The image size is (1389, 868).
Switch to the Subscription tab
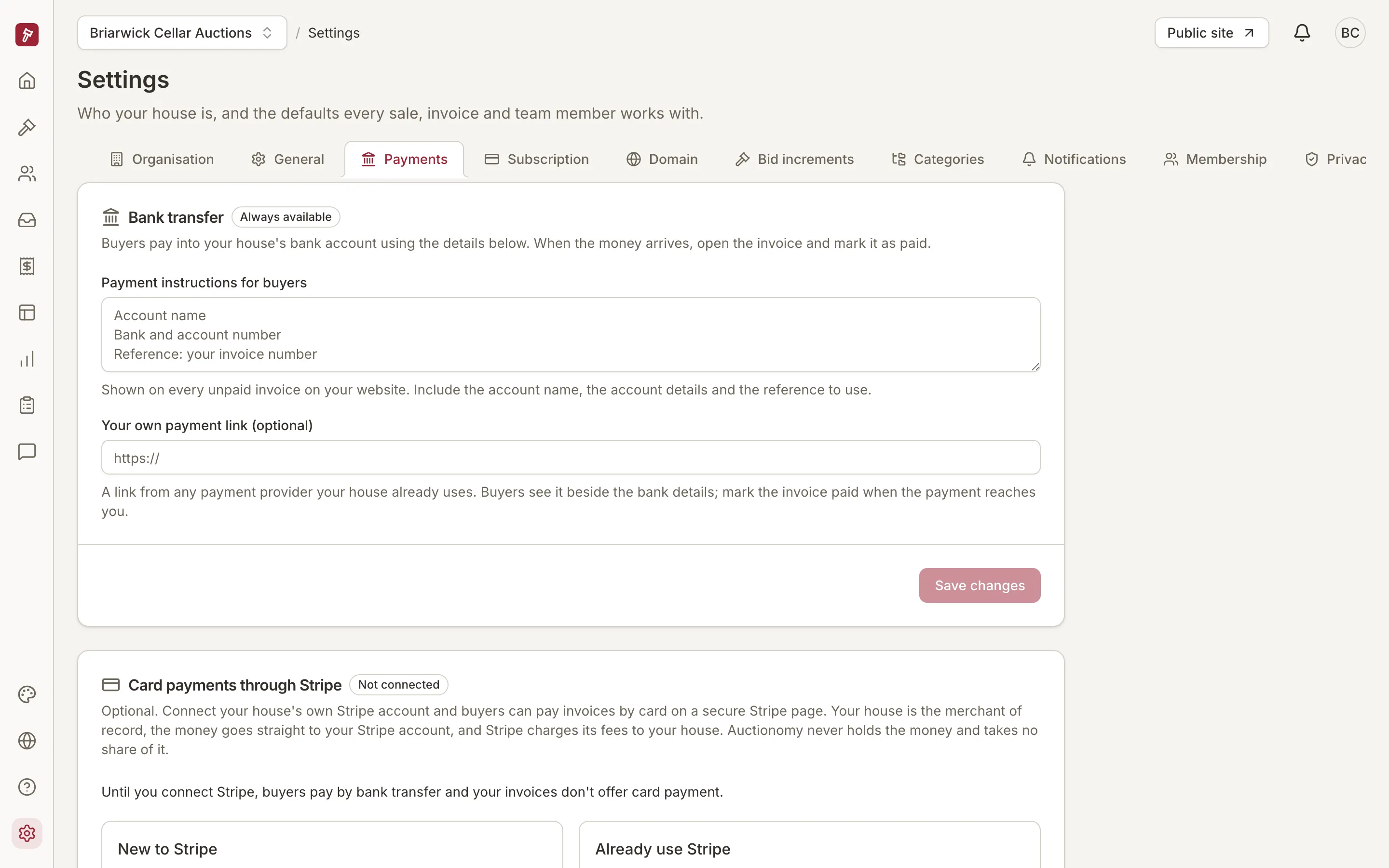point(537,159)
